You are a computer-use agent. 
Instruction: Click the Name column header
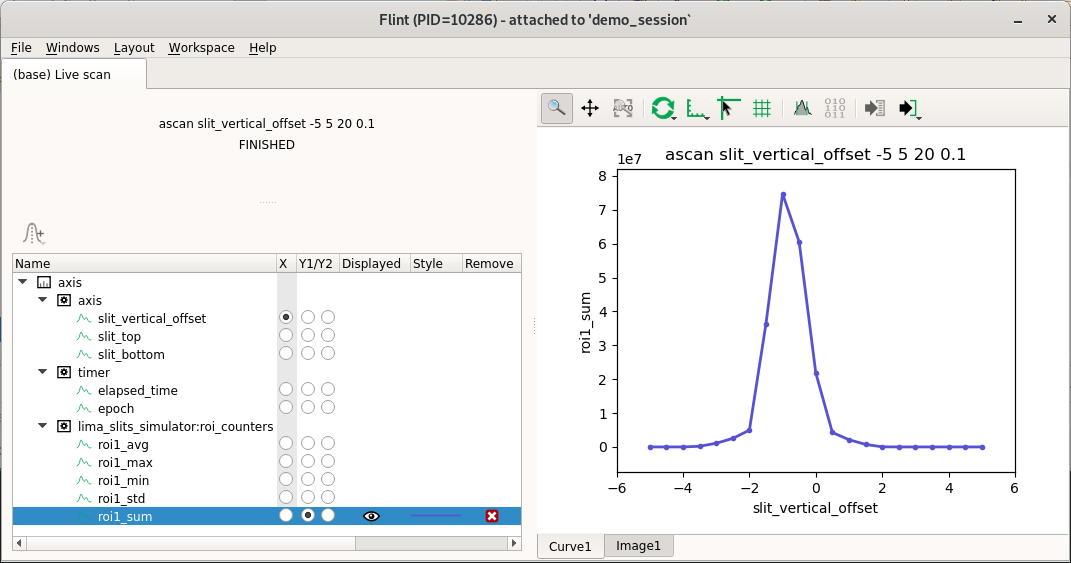144,263
